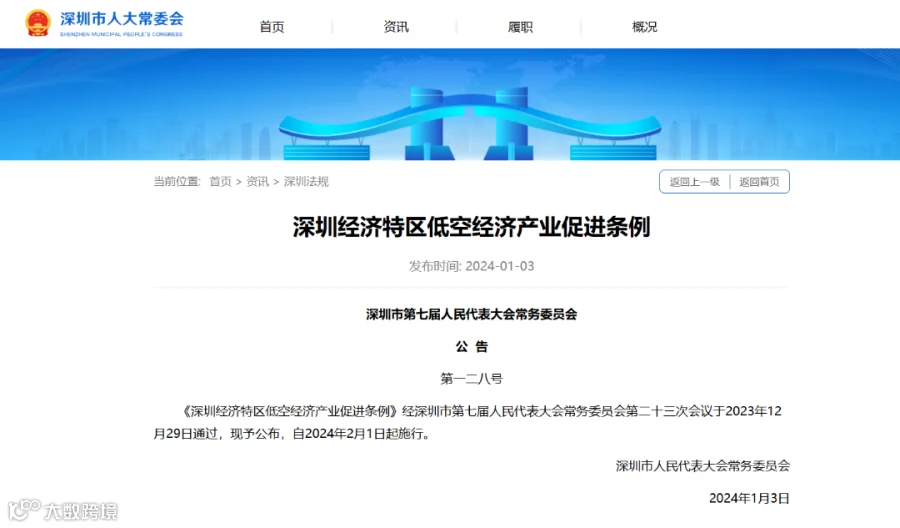Viewport: 900px width, 528px height.
Task: Click the paragraph line mentioning 第二十三次会议
Action: 481,411
